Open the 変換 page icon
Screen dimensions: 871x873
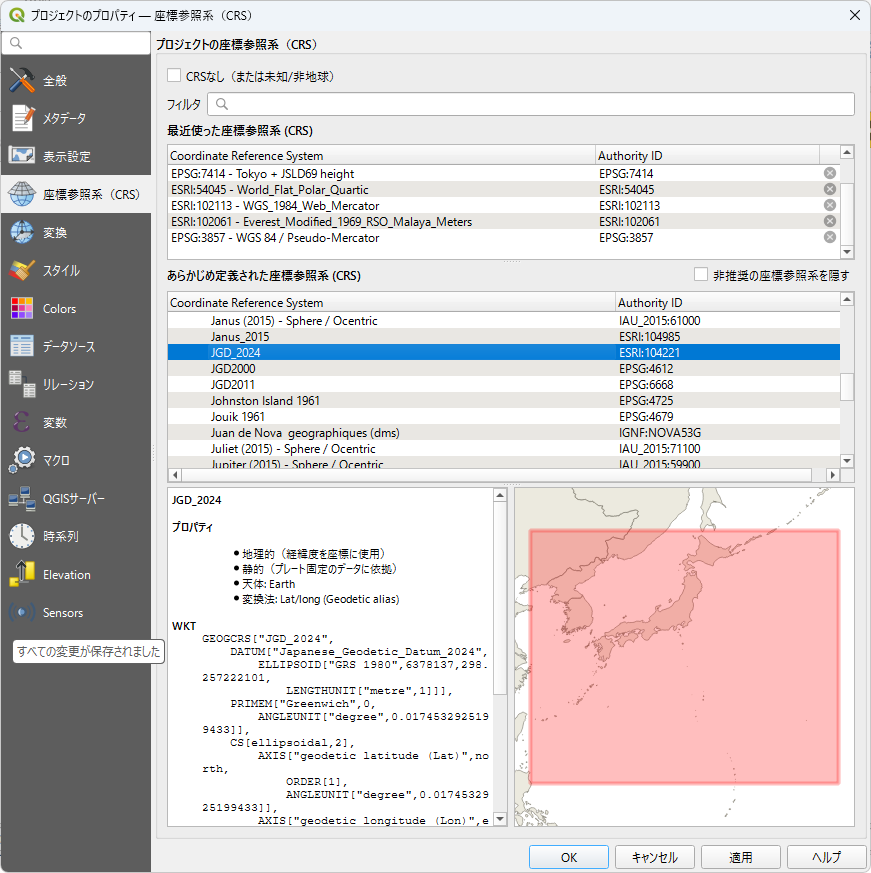click(x=22, y=232)
